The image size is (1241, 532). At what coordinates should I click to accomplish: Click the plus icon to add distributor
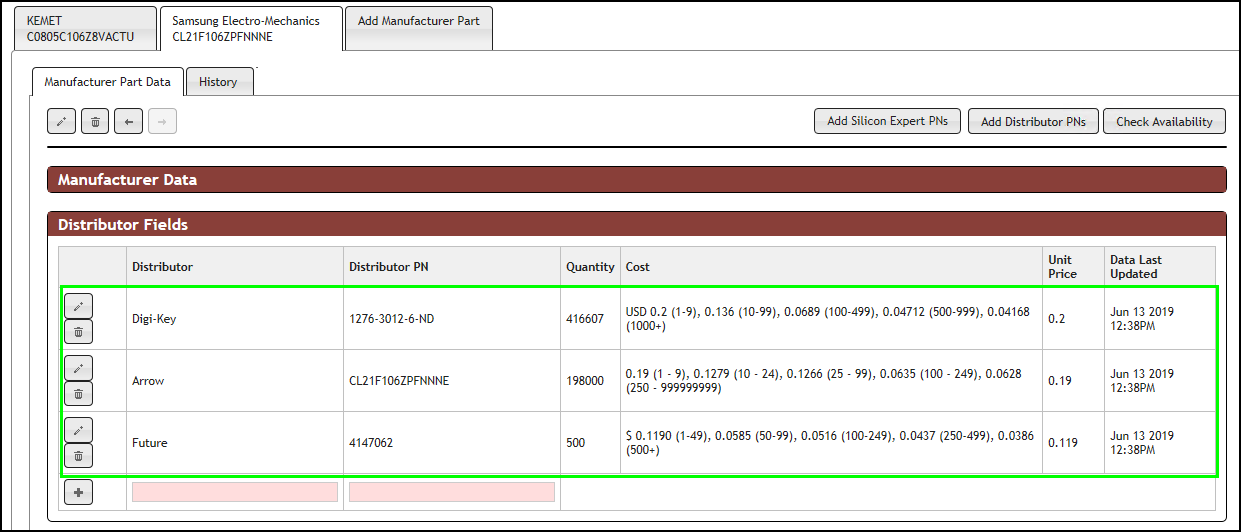click(78, 492)
